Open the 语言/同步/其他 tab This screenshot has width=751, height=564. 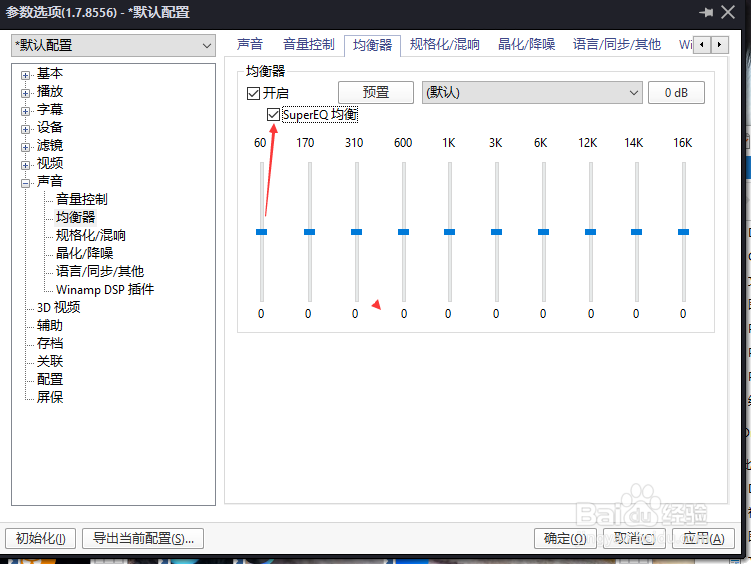pos(616,45)
